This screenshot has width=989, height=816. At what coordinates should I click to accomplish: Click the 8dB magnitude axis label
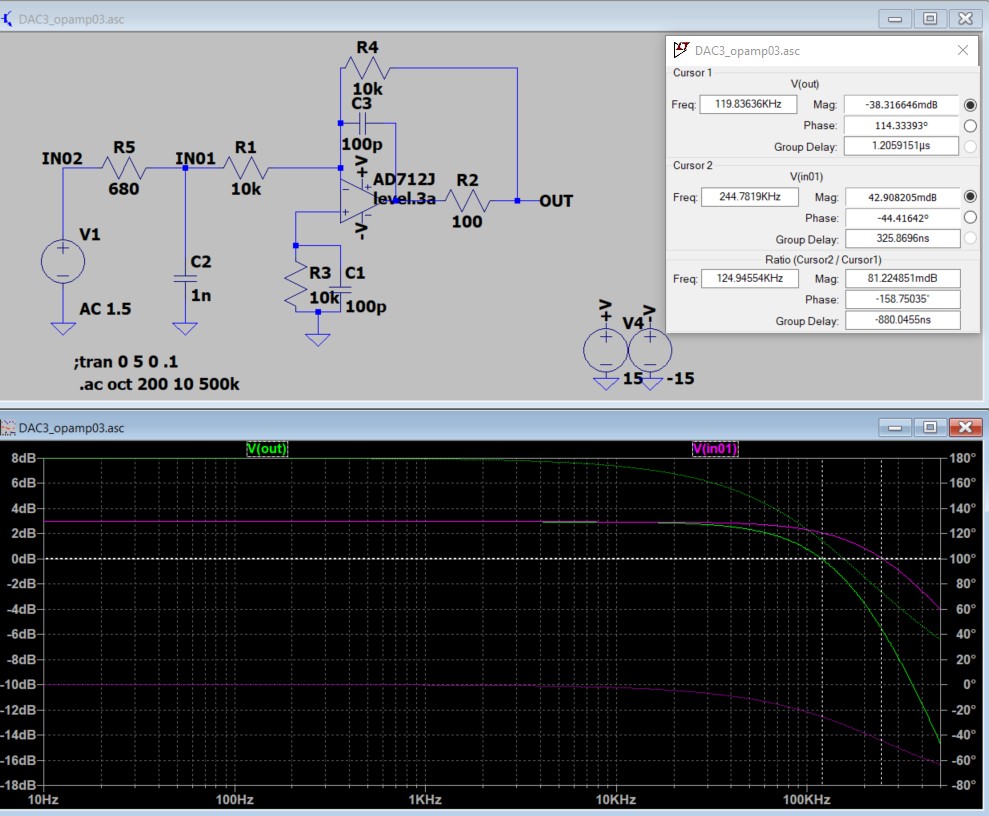[x=24, y=458]
